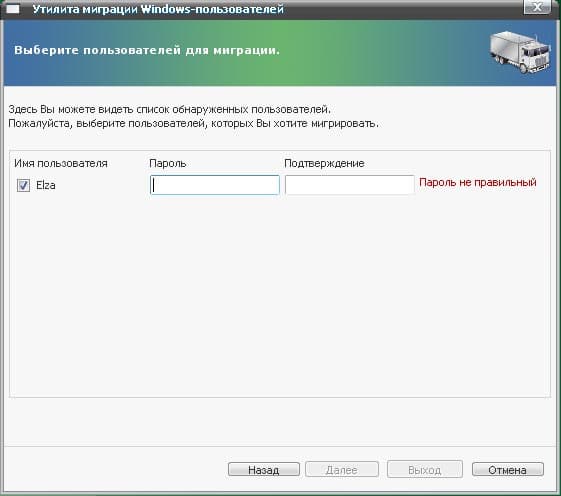Click the 'Подтверждение' column label
The image size is (561, 496).
point(324,164)
